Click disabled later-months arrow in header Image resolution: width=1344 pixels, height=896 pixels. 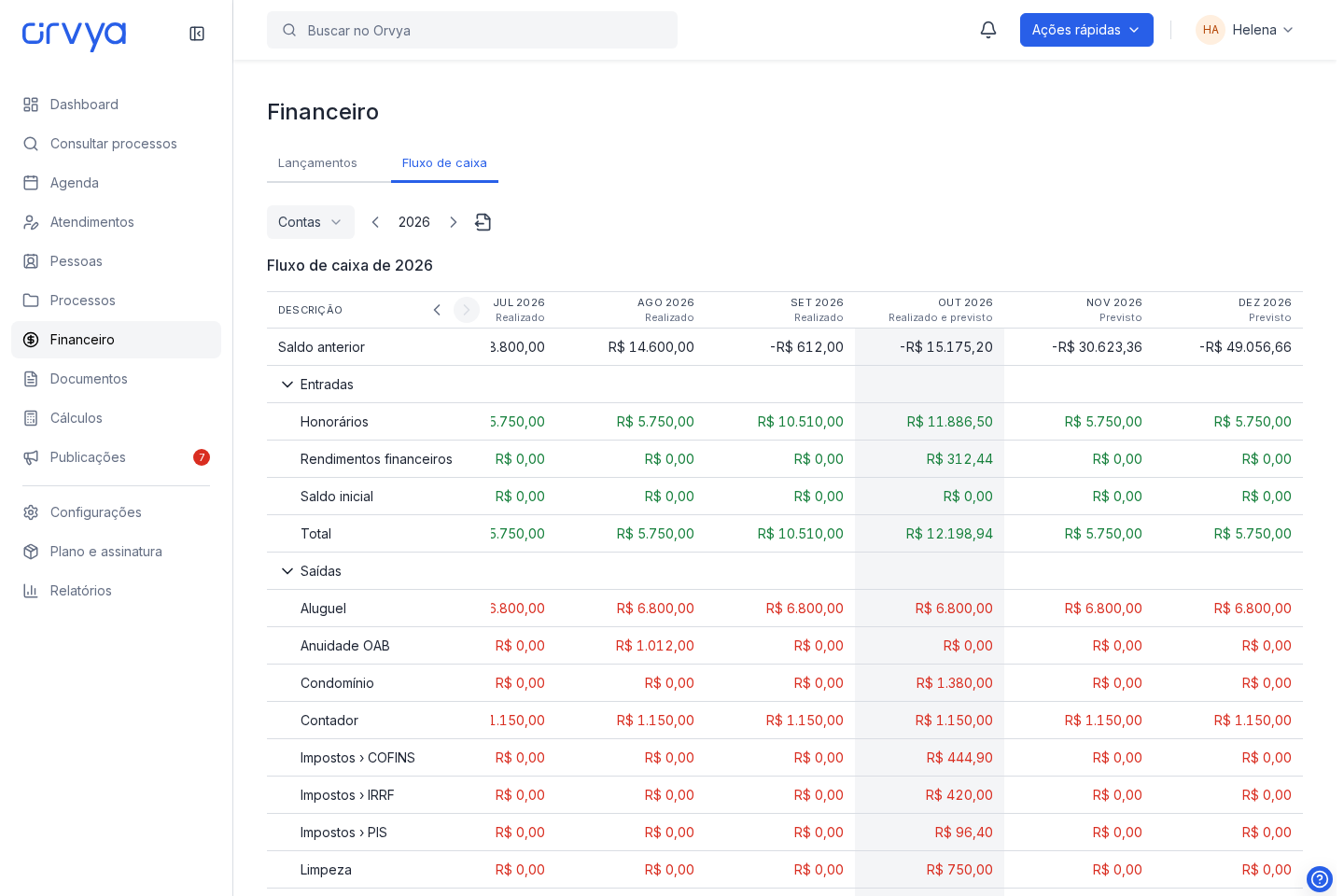coord(467,310)
